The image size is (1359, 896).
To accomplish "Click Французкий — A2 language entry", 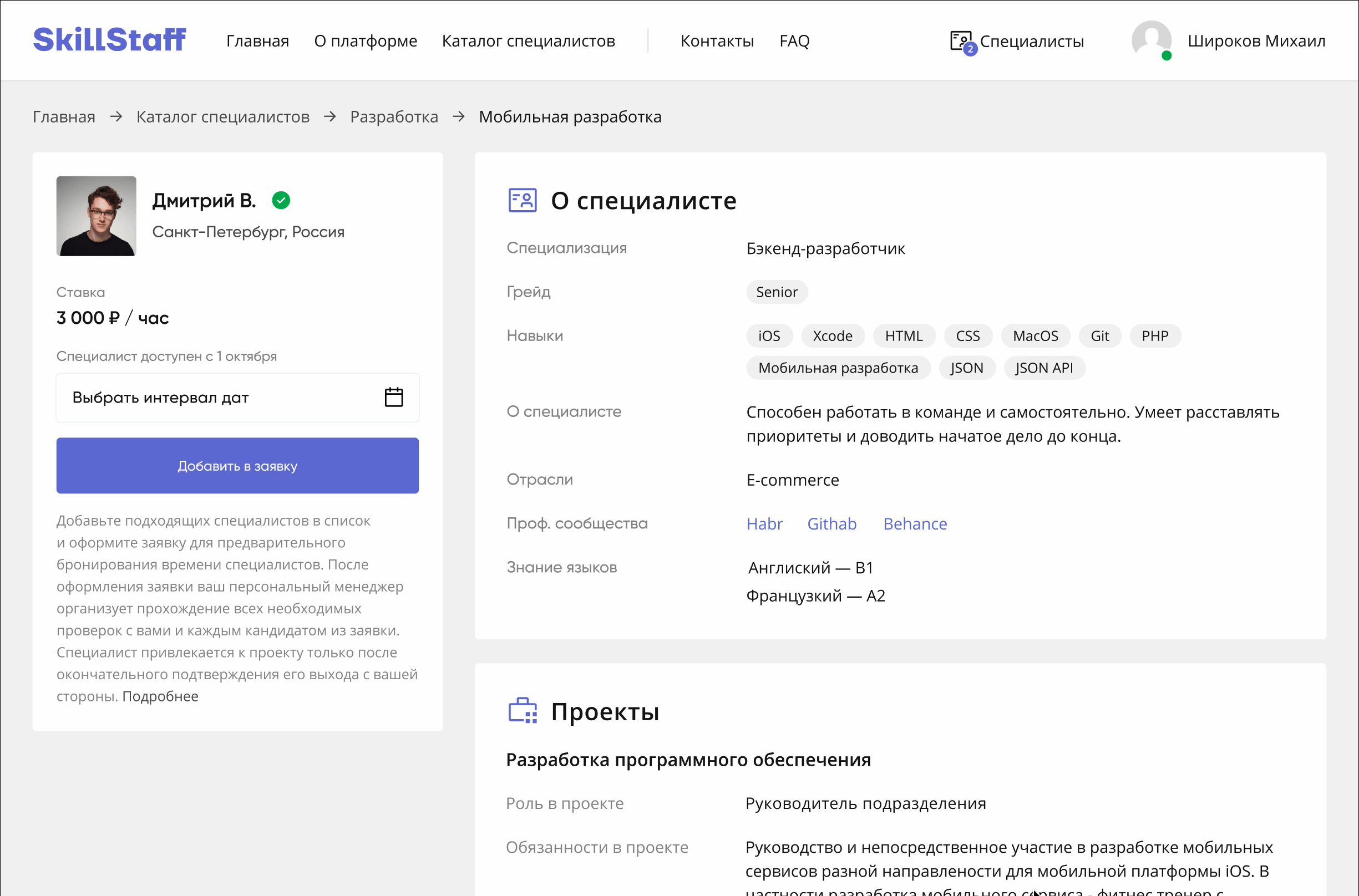I will tap(816, 596).
